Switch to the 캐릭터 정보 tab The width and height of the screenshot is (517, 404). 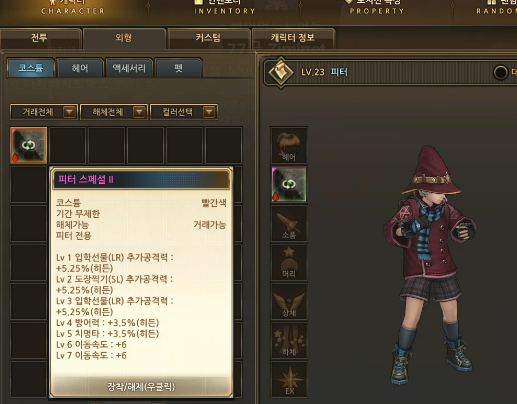[293, 38]
